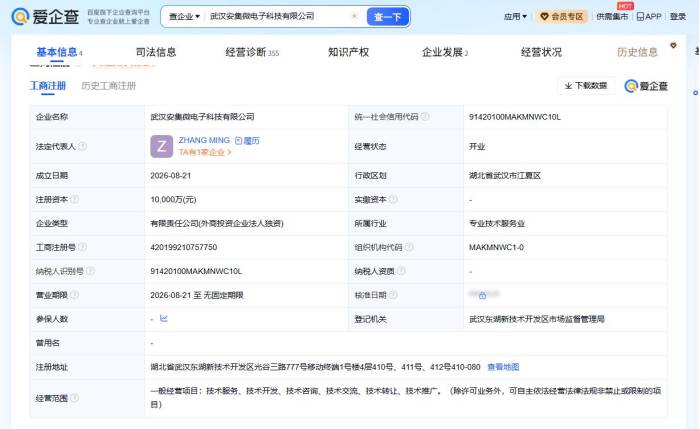Click the 下载数据 download button
This screenshot has height=429, width=700.
click(x=586, y=86)
